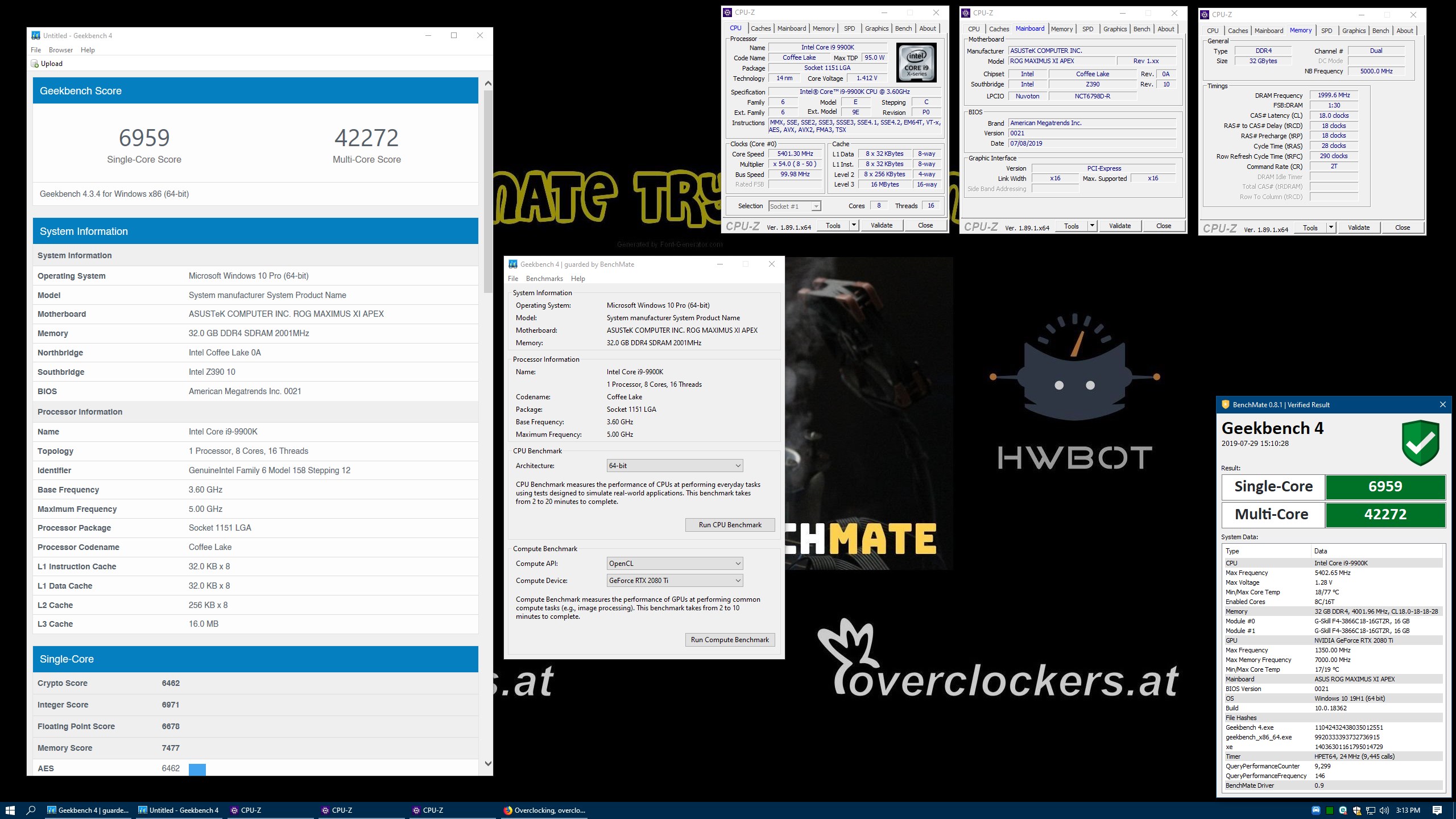Click the CPU-Z title icon of the Memory window

point(1205,15)
